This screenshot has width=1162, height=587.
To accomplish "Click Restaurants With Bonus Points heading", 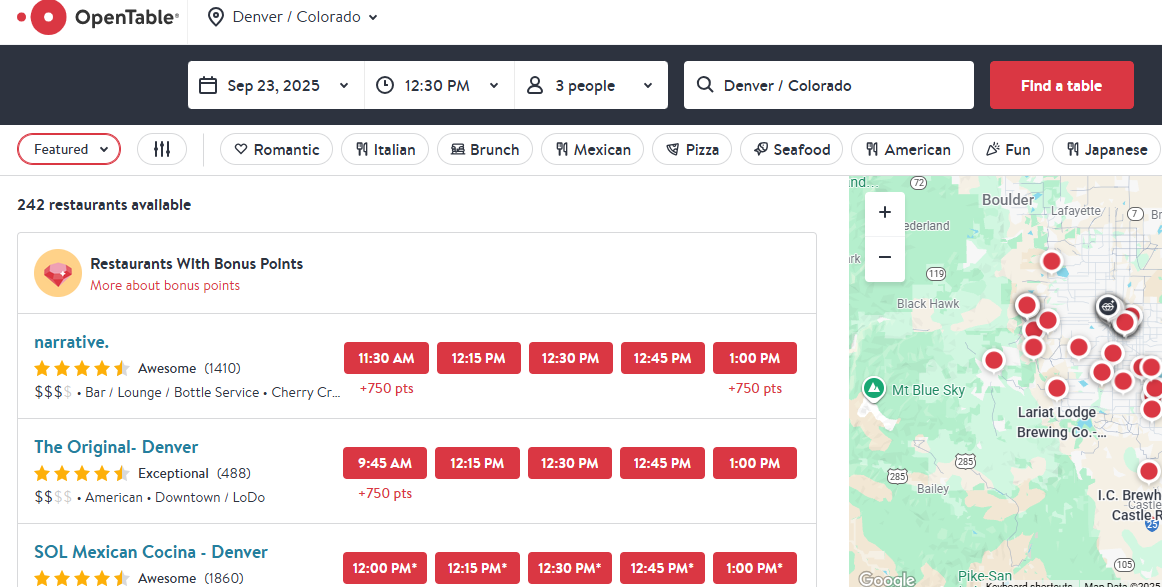I will (x=196, y=264).
